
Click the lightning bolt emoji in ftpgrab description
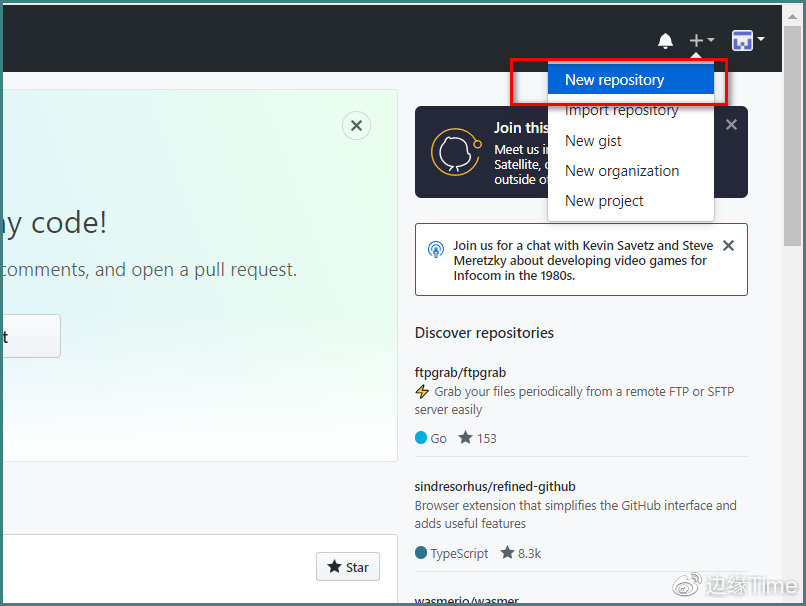click(422, 391)
